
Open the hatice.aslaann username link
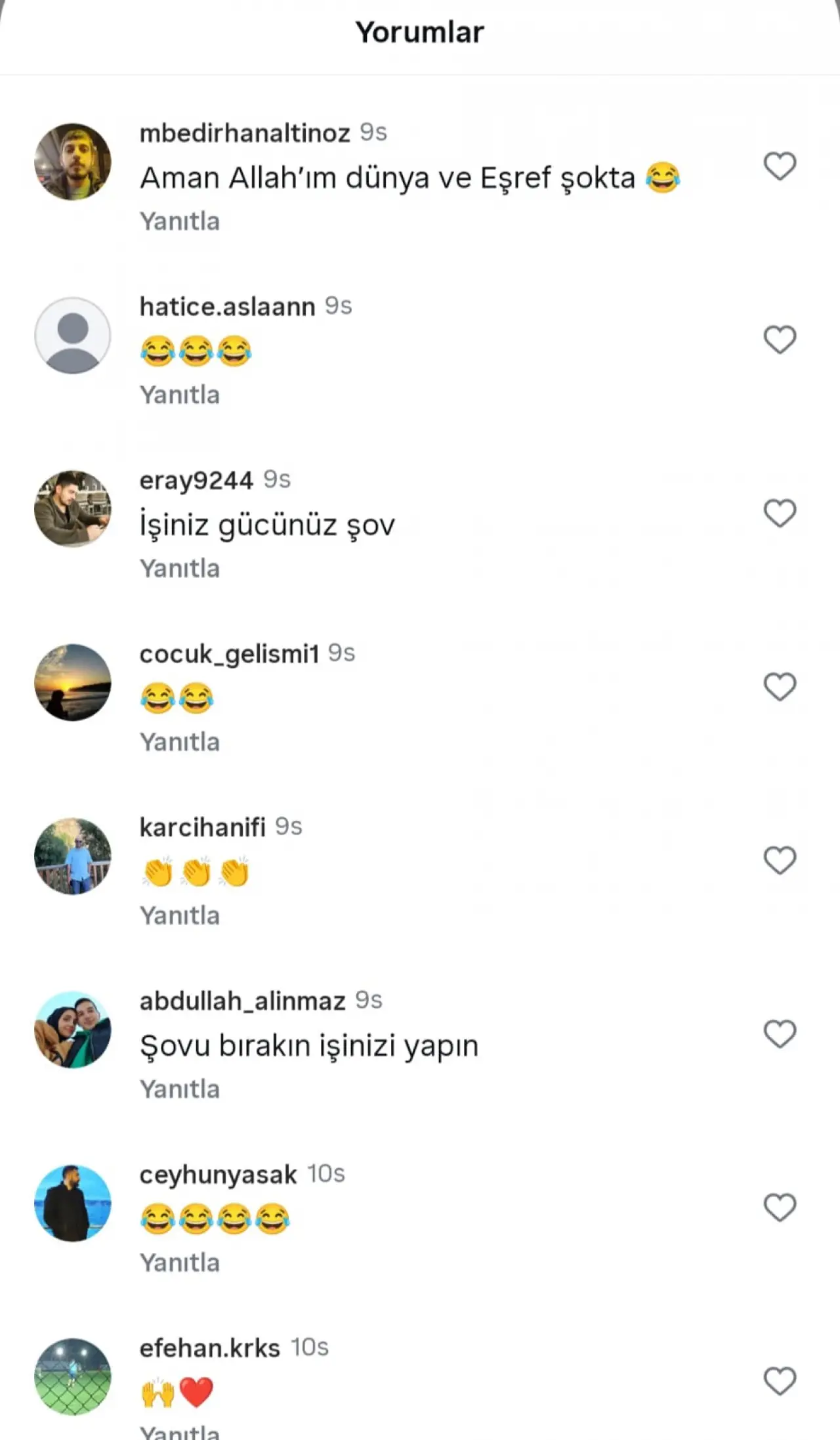227,307
